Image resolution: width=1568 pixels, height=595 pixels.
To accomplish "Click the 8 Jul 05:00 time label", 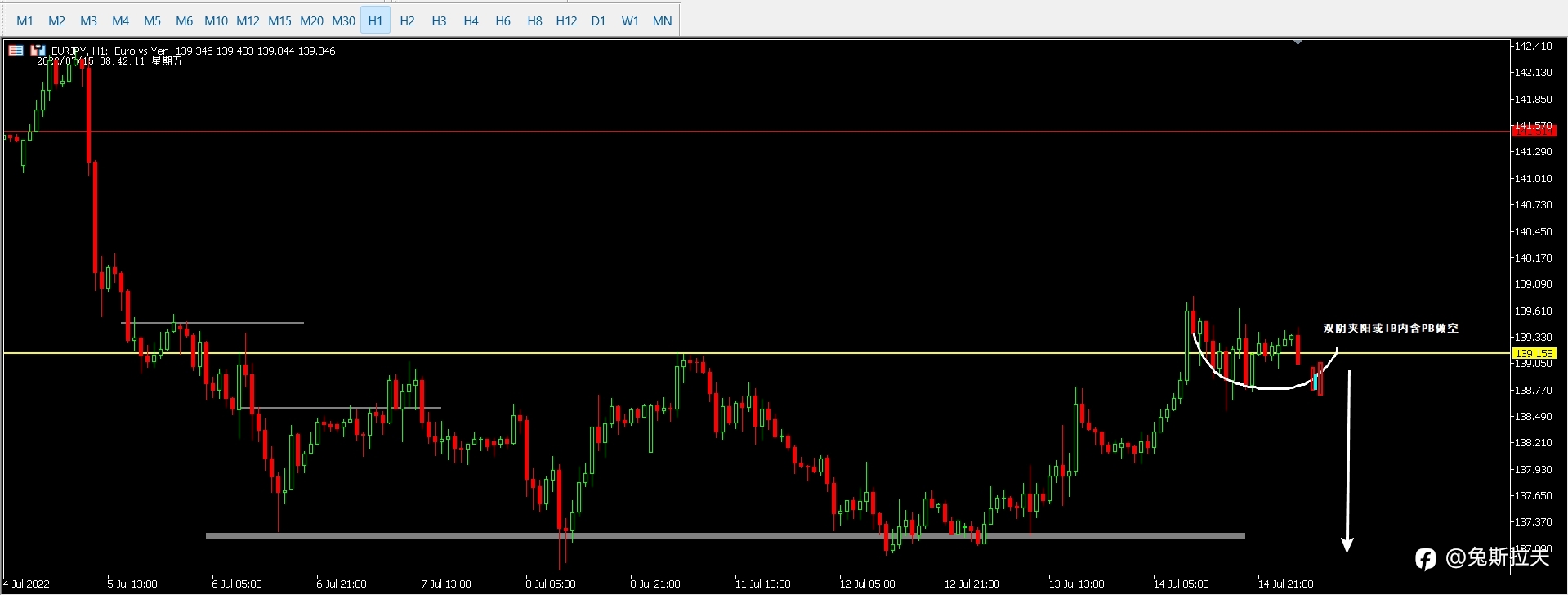I will coord(551,584).
